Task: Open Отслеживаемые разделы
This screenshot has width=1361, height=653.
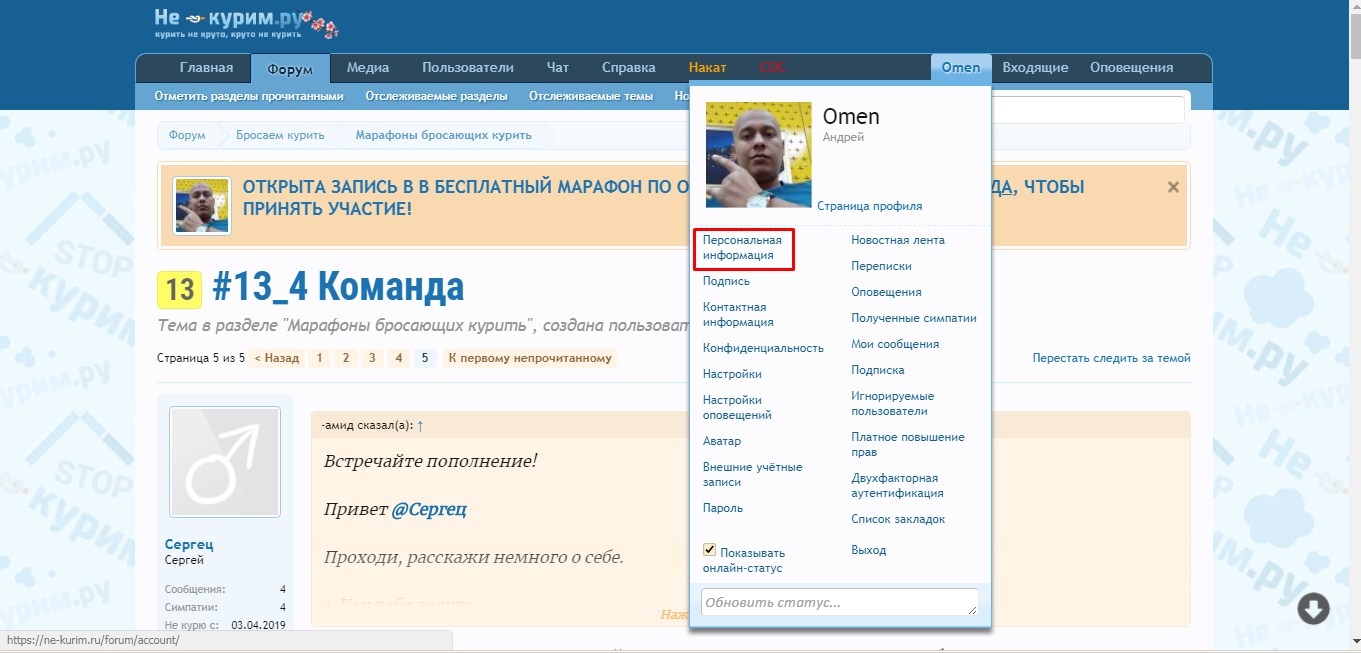Action: [x=436, y=96]
